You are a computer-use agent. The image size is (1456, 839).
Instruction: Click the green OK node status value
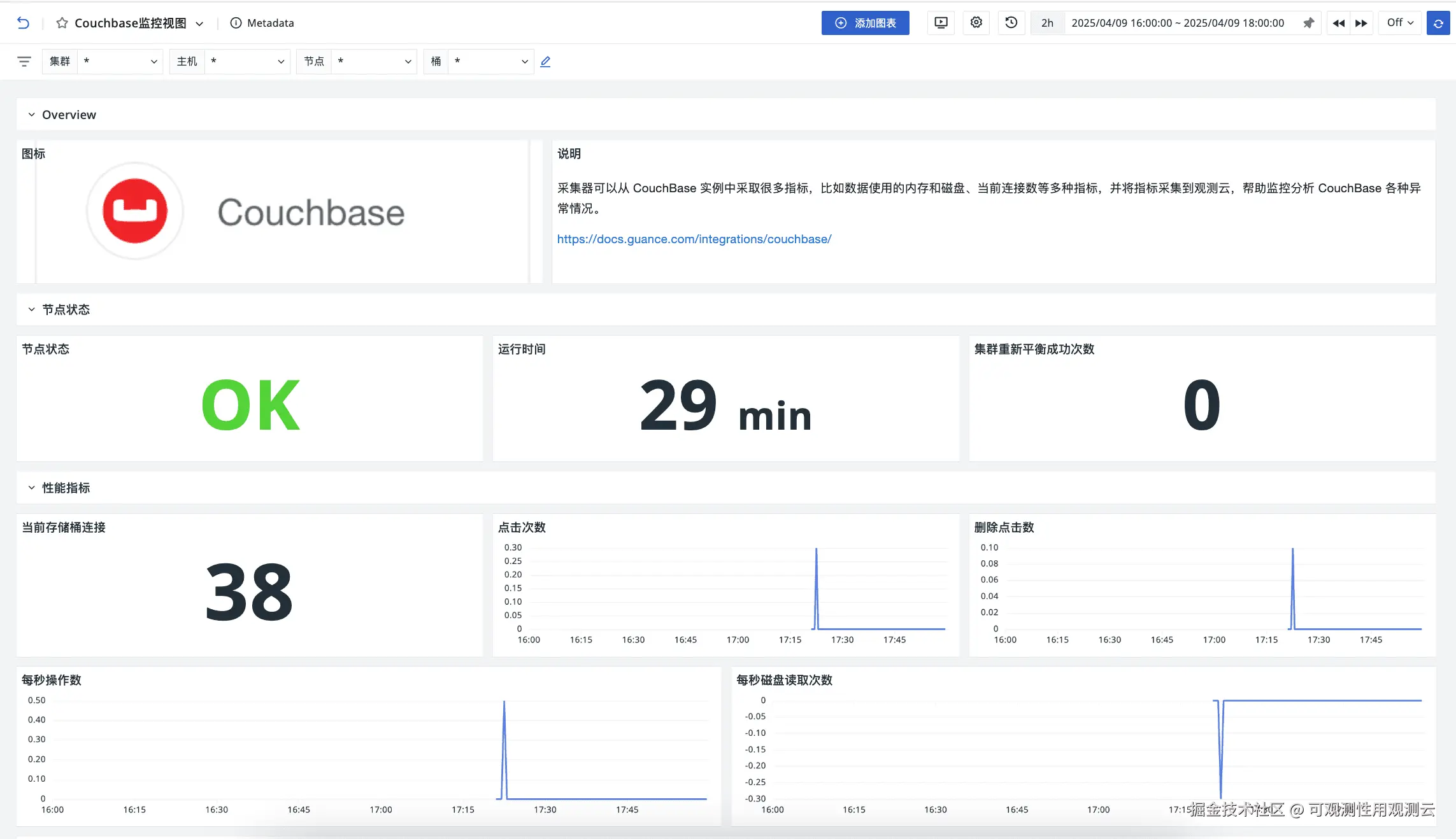[x=250, y=405]
